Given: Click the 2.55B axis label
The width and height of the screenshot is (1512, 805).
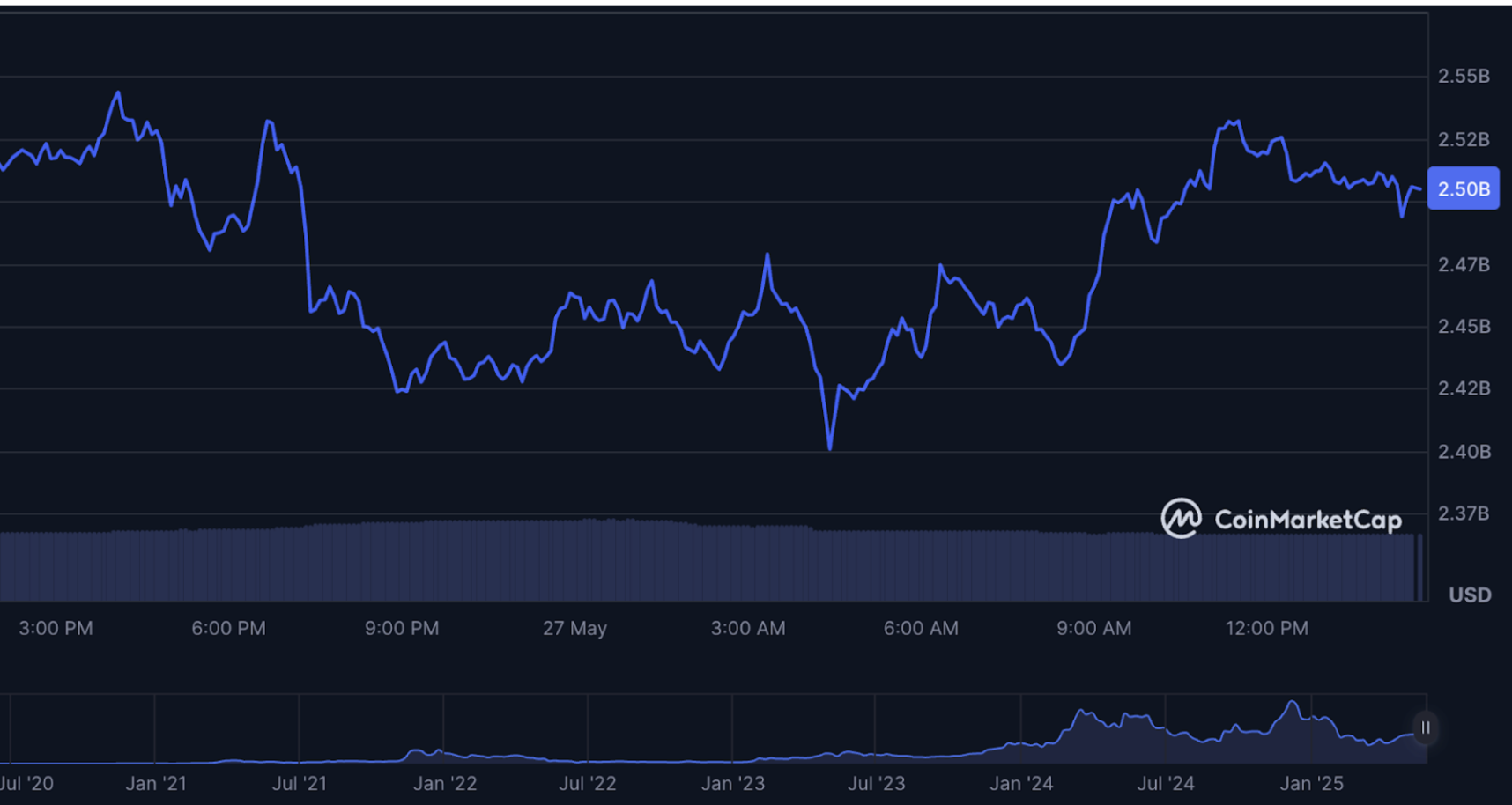Looking at the screenshot, I should [x=1464, y=76].
